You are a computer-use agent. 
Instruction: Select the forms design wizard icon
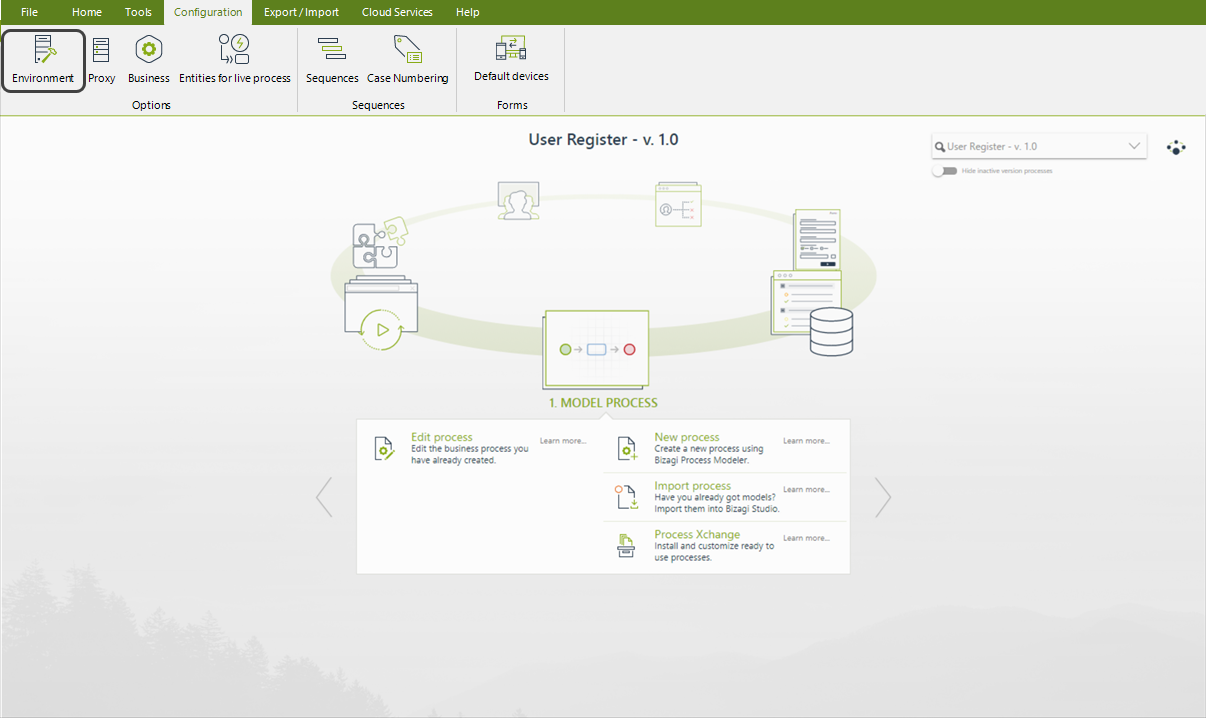point(817,239)
